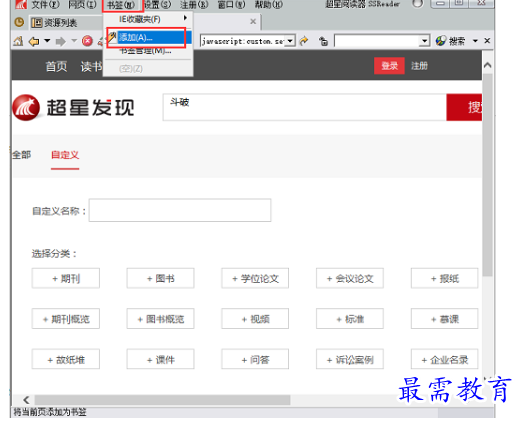Open the 设置(S) menu
The image size is (520, 421).
(x=157, y=5)
